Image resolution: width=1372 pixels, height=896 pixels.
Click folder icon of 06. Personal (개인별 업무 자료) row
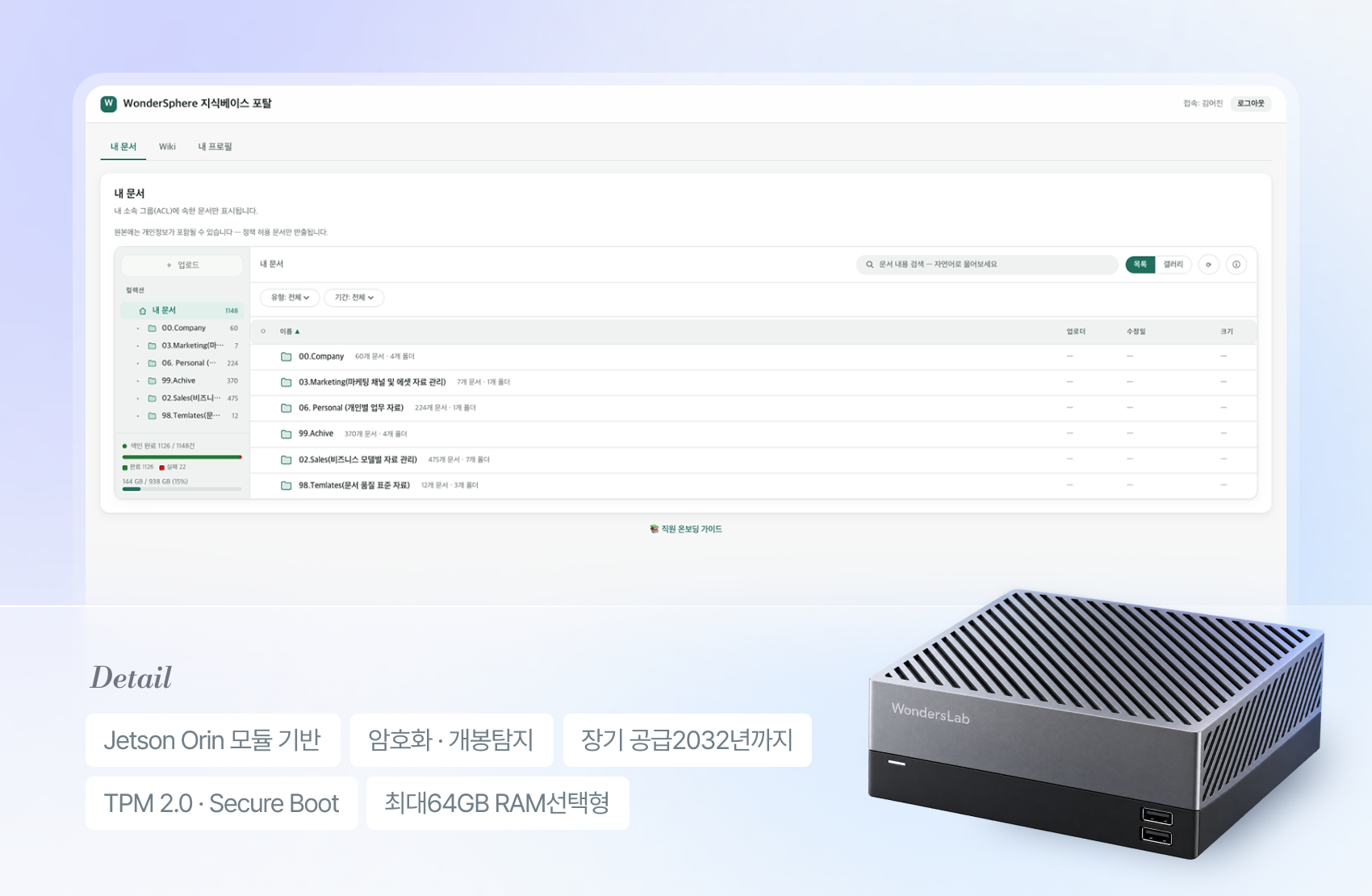[286, 408]
